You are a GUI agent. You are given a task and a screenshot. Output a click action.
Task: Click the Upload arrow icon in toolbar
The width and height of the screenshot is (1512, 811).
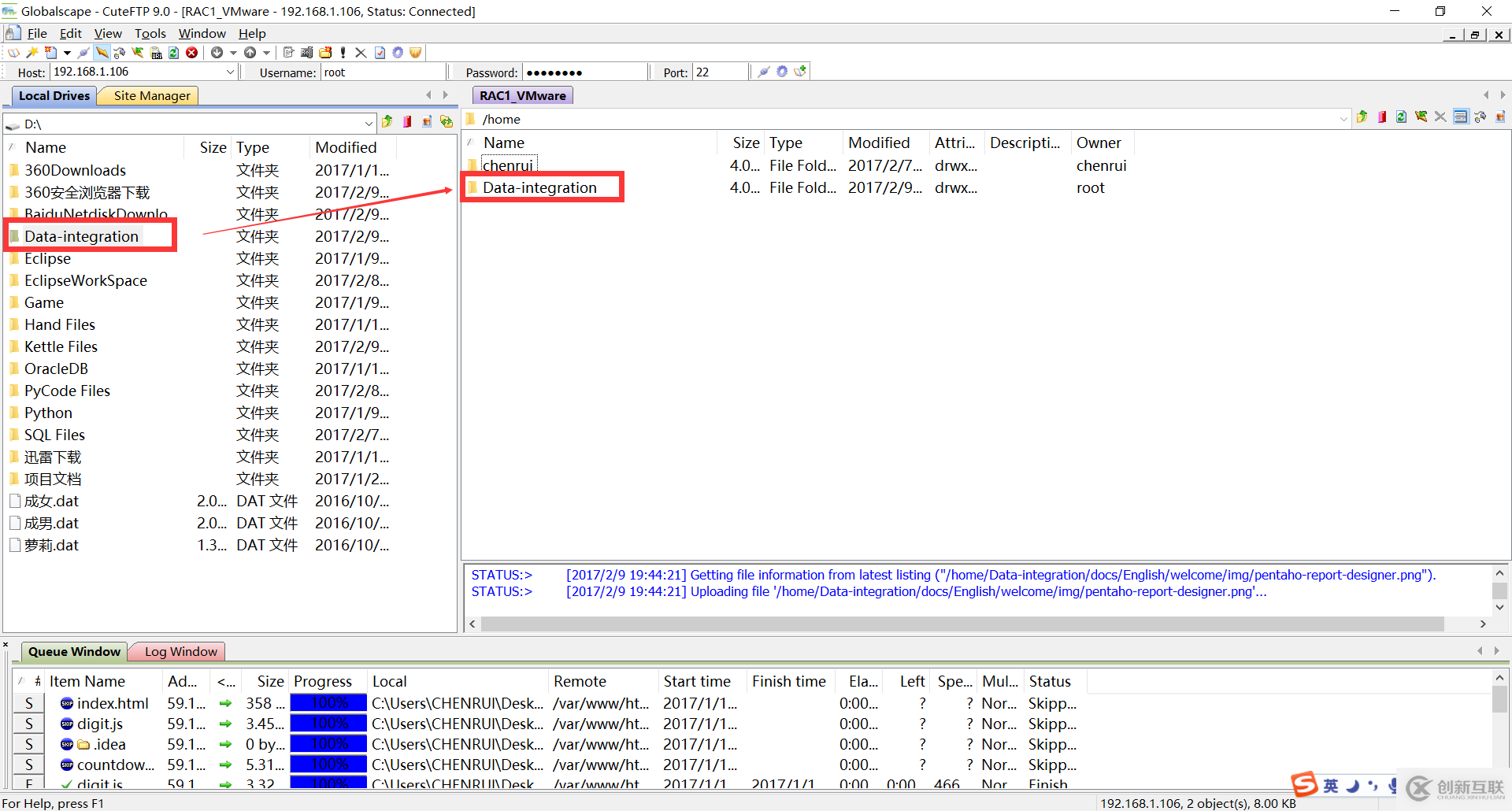click(x=250, y=53)
